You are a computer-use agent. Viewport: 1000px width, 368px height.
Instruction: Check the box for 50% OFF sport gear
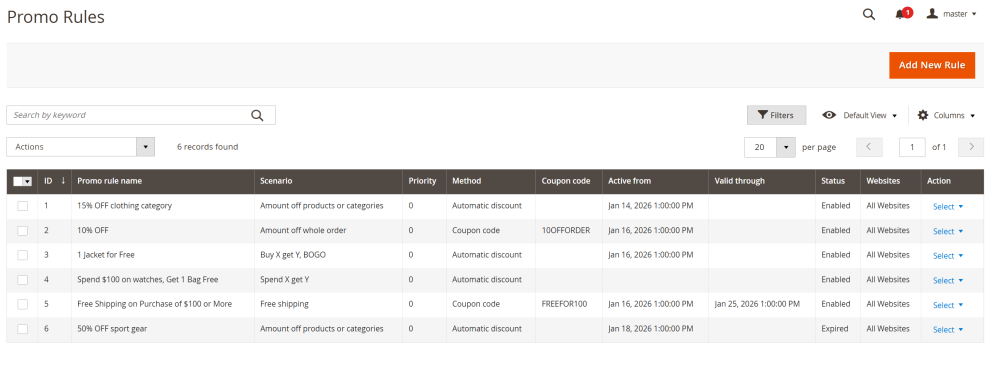pos(22,329)
